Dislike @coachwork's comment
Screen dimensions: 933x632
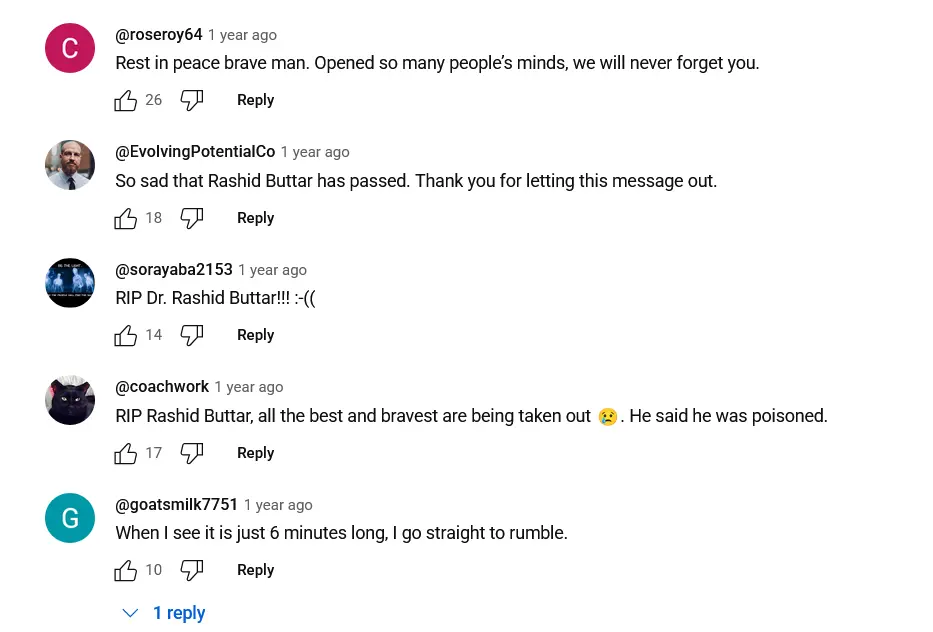pos(192,453)
